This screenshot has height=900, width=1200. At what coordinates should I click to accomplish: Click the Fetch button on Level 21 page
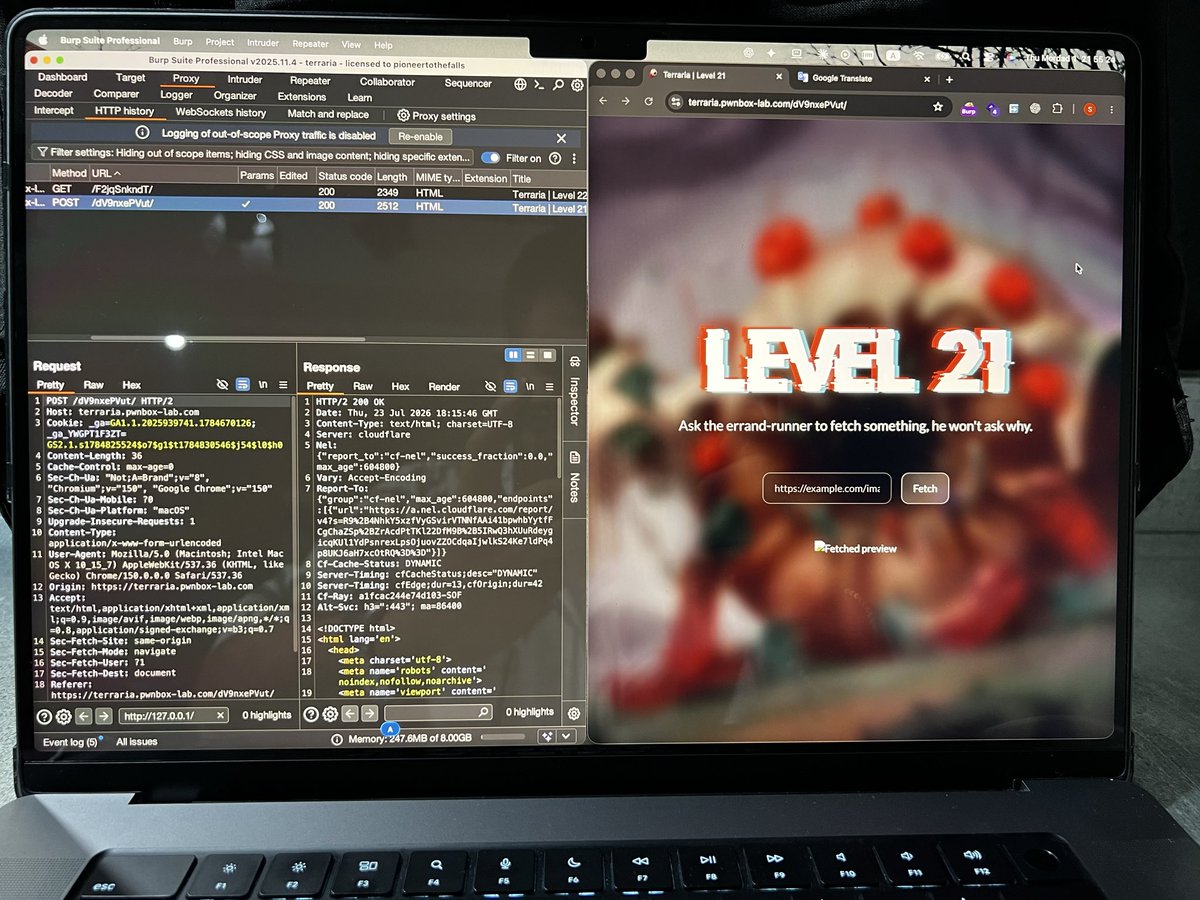[925, 488]
